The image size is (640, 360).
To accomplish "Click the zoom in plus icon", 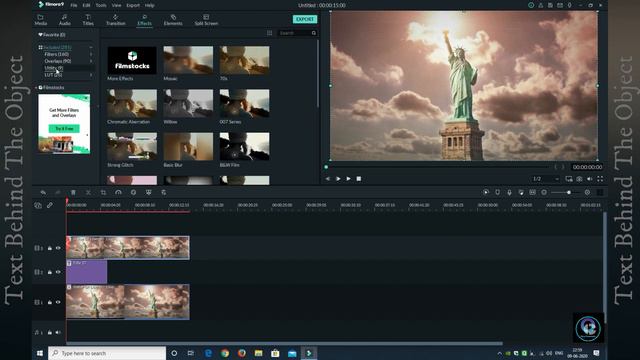I will click(587, 192).
